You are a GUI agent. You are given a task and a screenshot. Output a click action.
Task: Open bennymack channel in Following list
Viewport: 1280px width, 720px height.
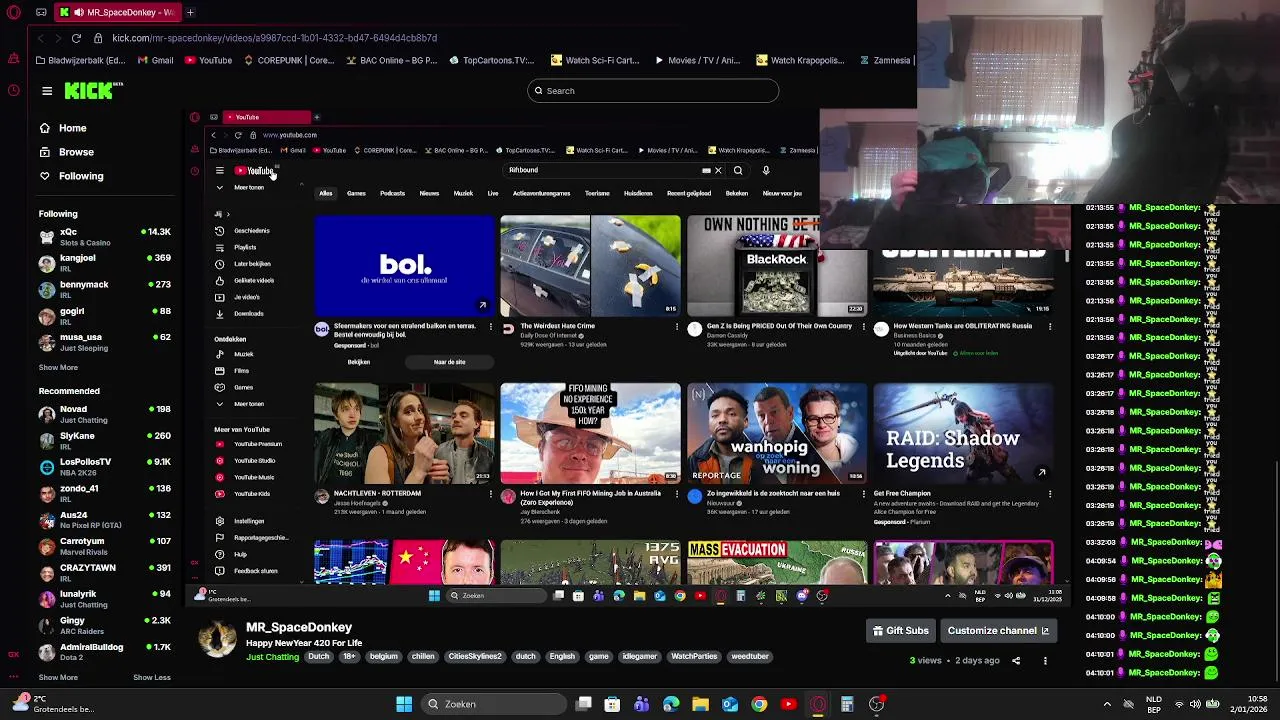click(x=104, y=289)
